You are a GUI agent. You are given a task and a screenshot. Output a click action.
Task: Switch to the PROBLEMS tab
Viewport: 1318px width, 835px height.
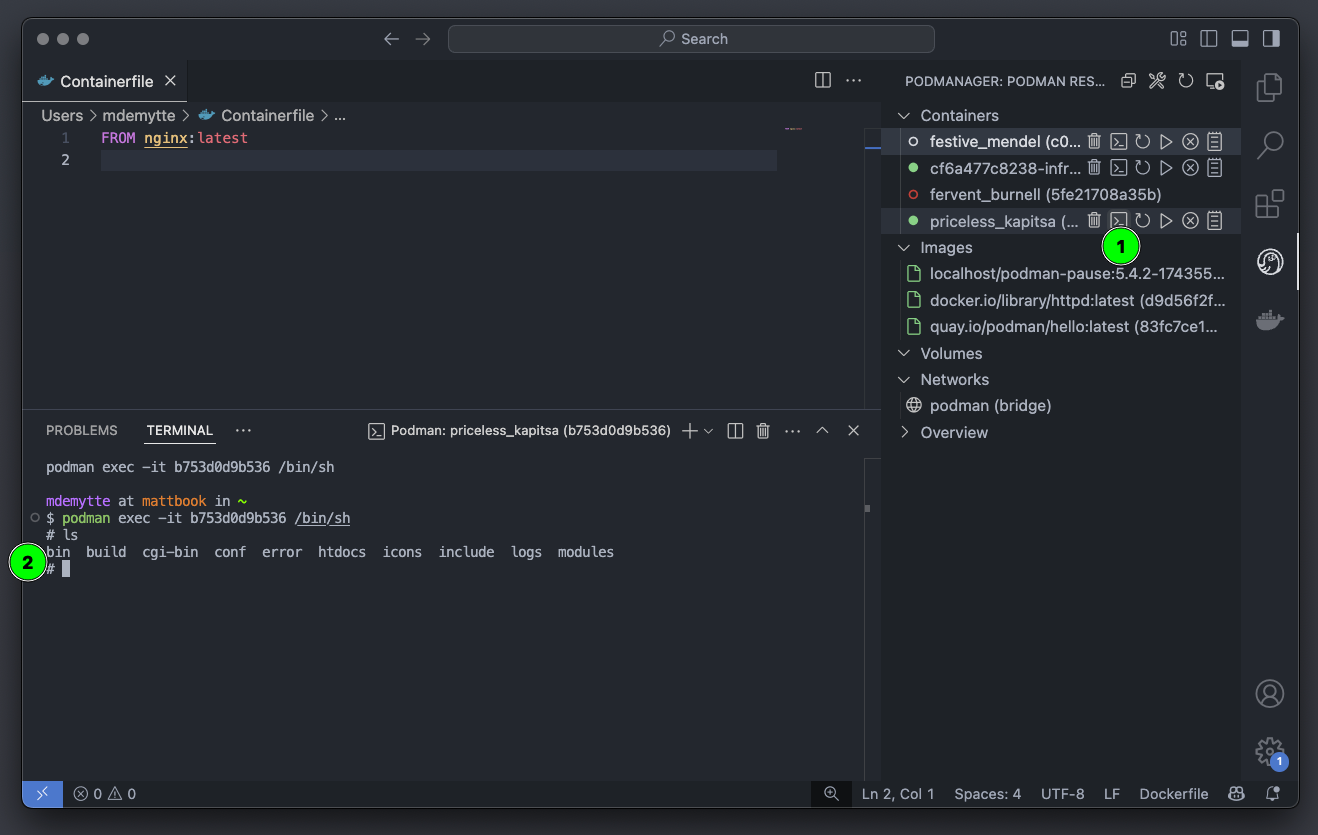[x=81, y=430]
